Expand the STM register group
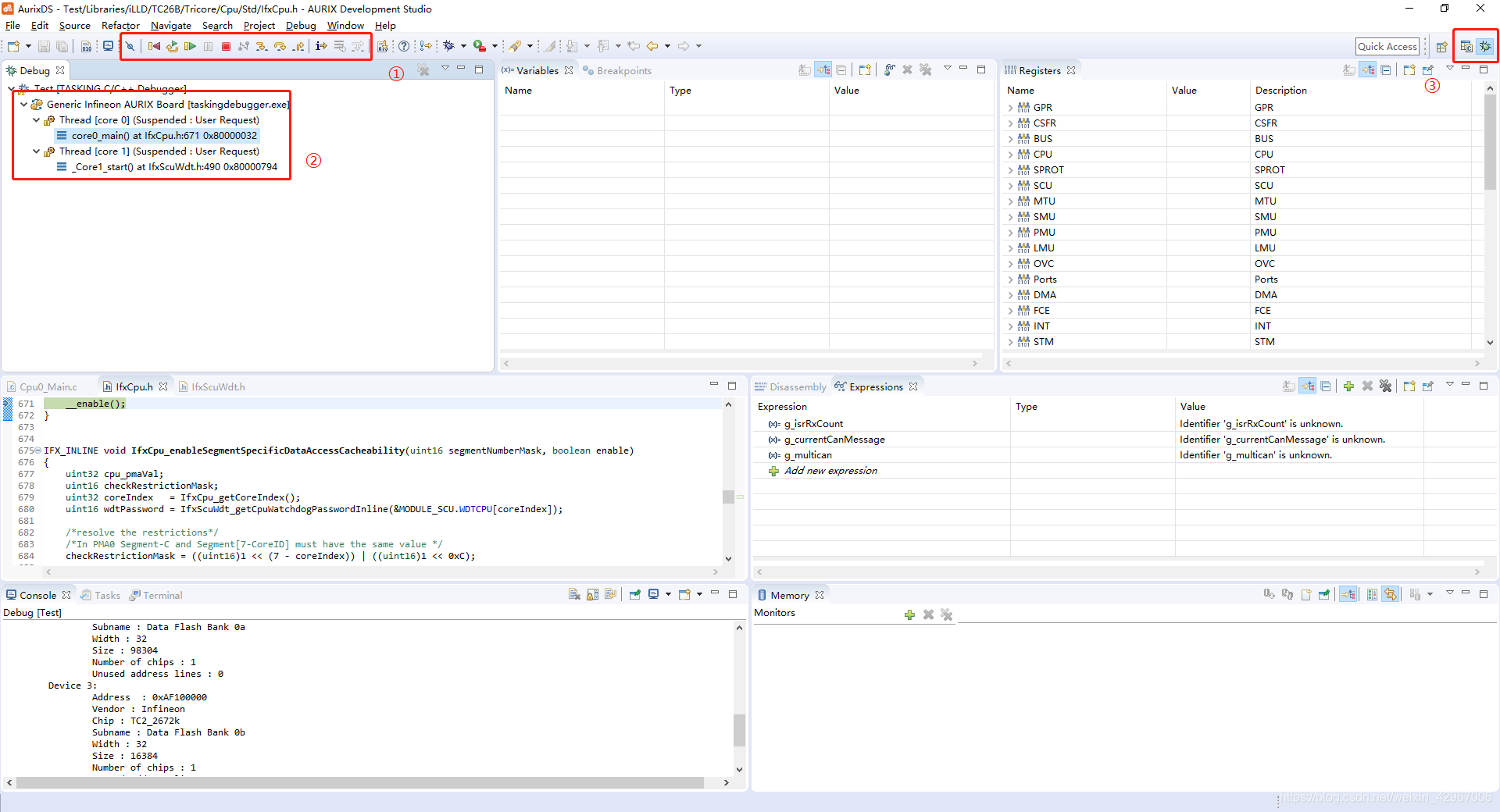 [x=1010, y=342]
